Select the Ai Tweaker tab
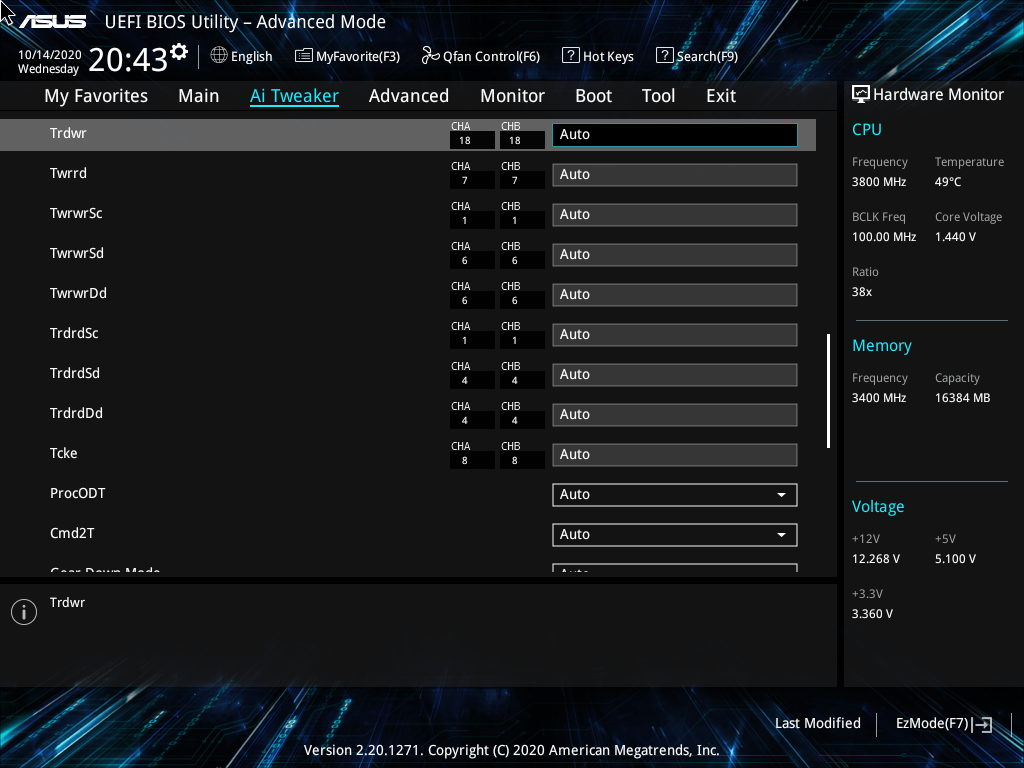1024x768 pixels. [x=295, y=96]
